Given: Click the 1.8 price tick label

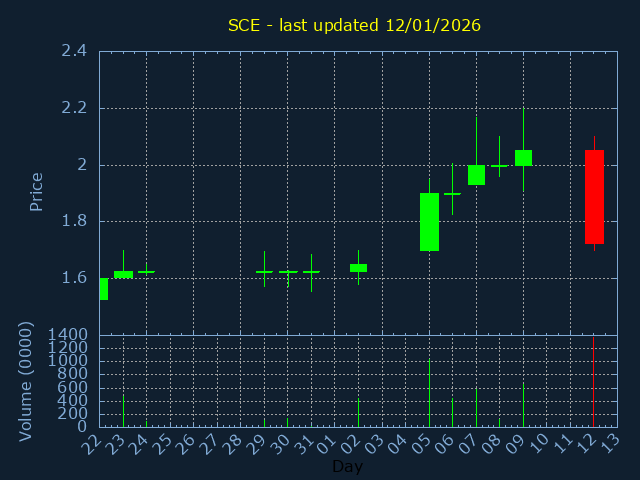Looking at the screenshot, I should (73, 221).
